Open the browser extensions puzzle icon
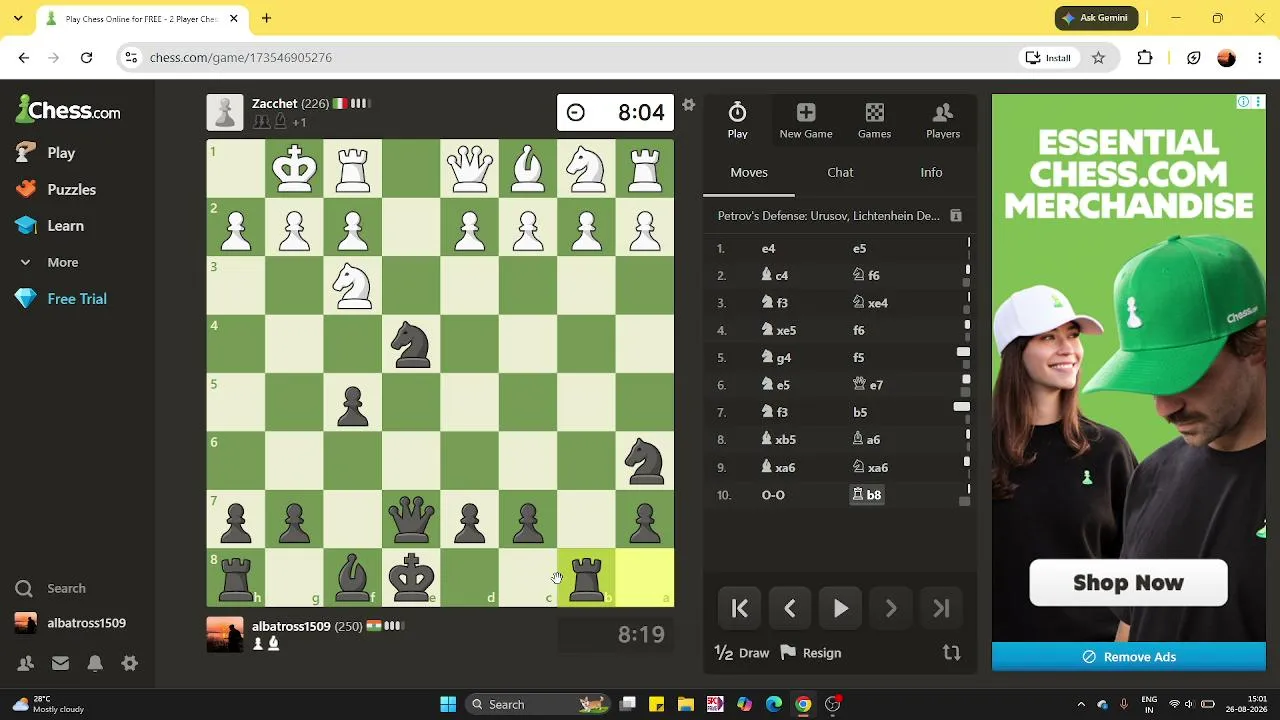 (x=1145, y=58)
